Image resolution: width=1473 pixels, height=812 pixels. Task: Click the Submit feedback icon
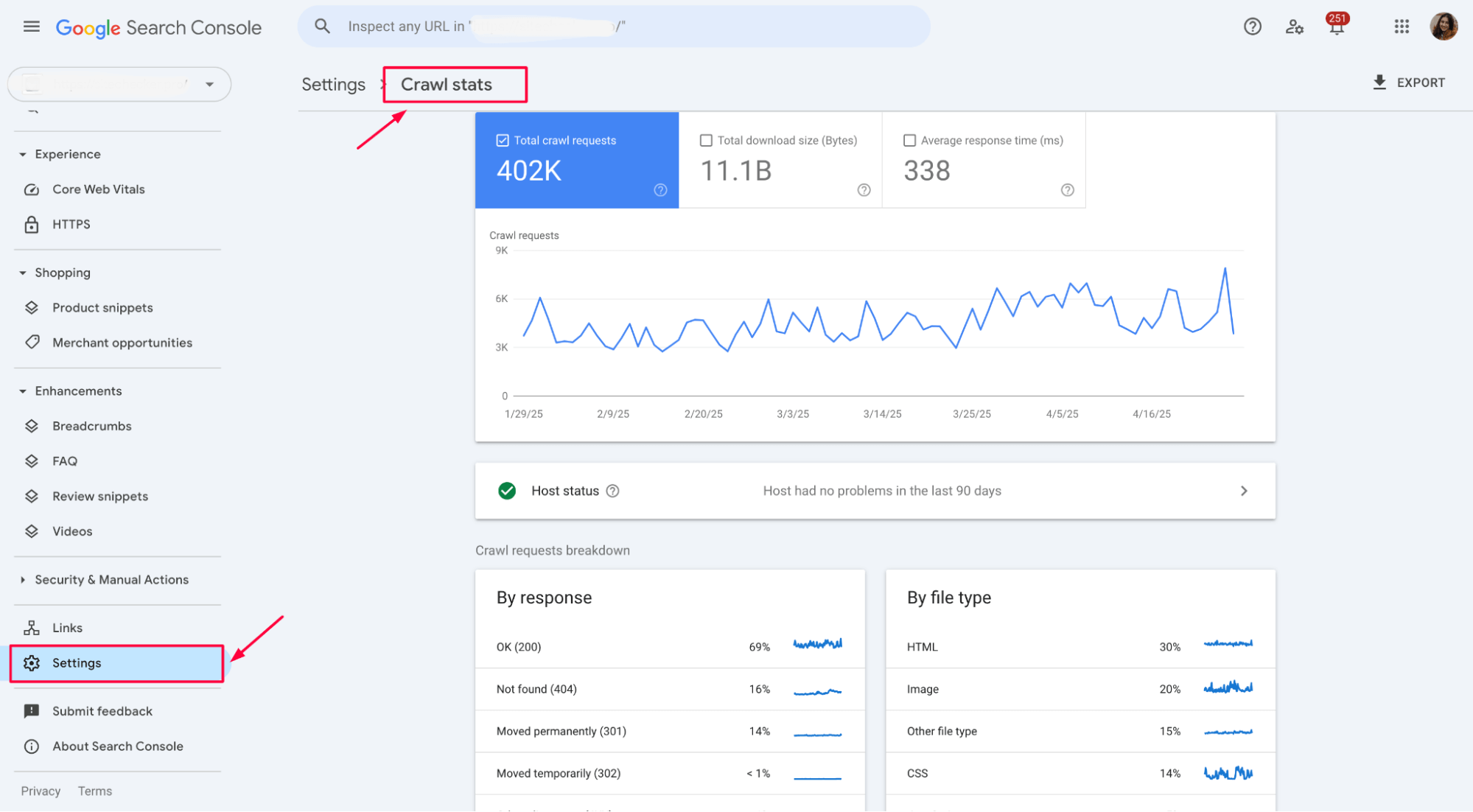click(x=32, y=711)
